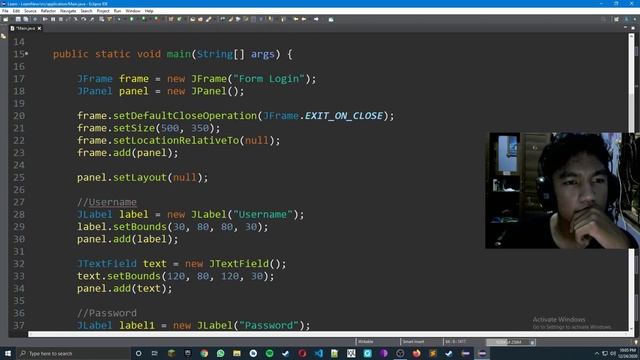640x360 pixels.
Task: Click the New file toolbar icon
Action: (6, 19)
